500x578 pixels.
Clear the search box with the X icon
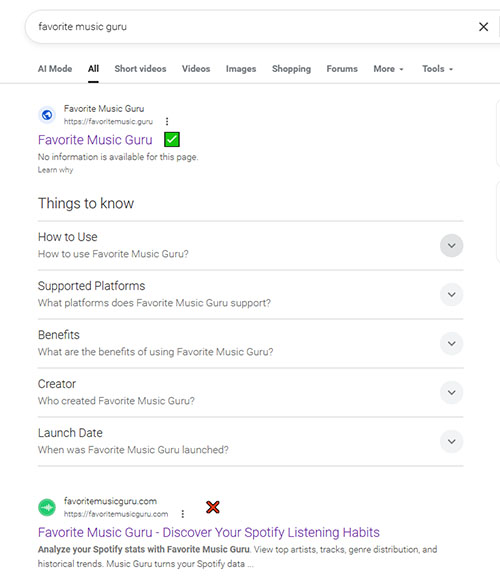pos(483,27)
